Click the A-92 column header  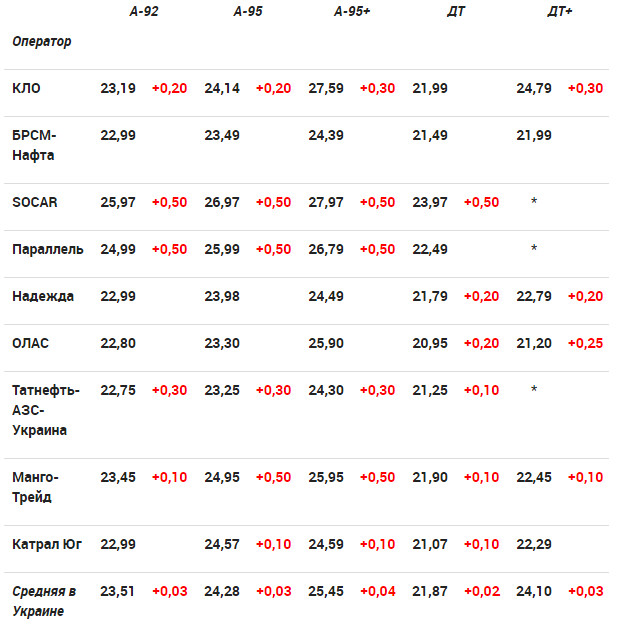tap(144, 12)
